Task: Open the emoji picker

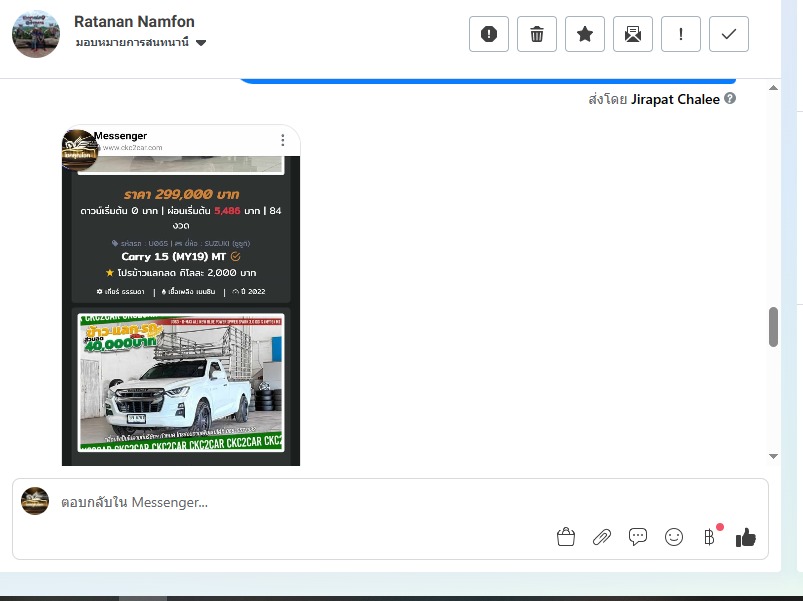Action: point(674,537)
